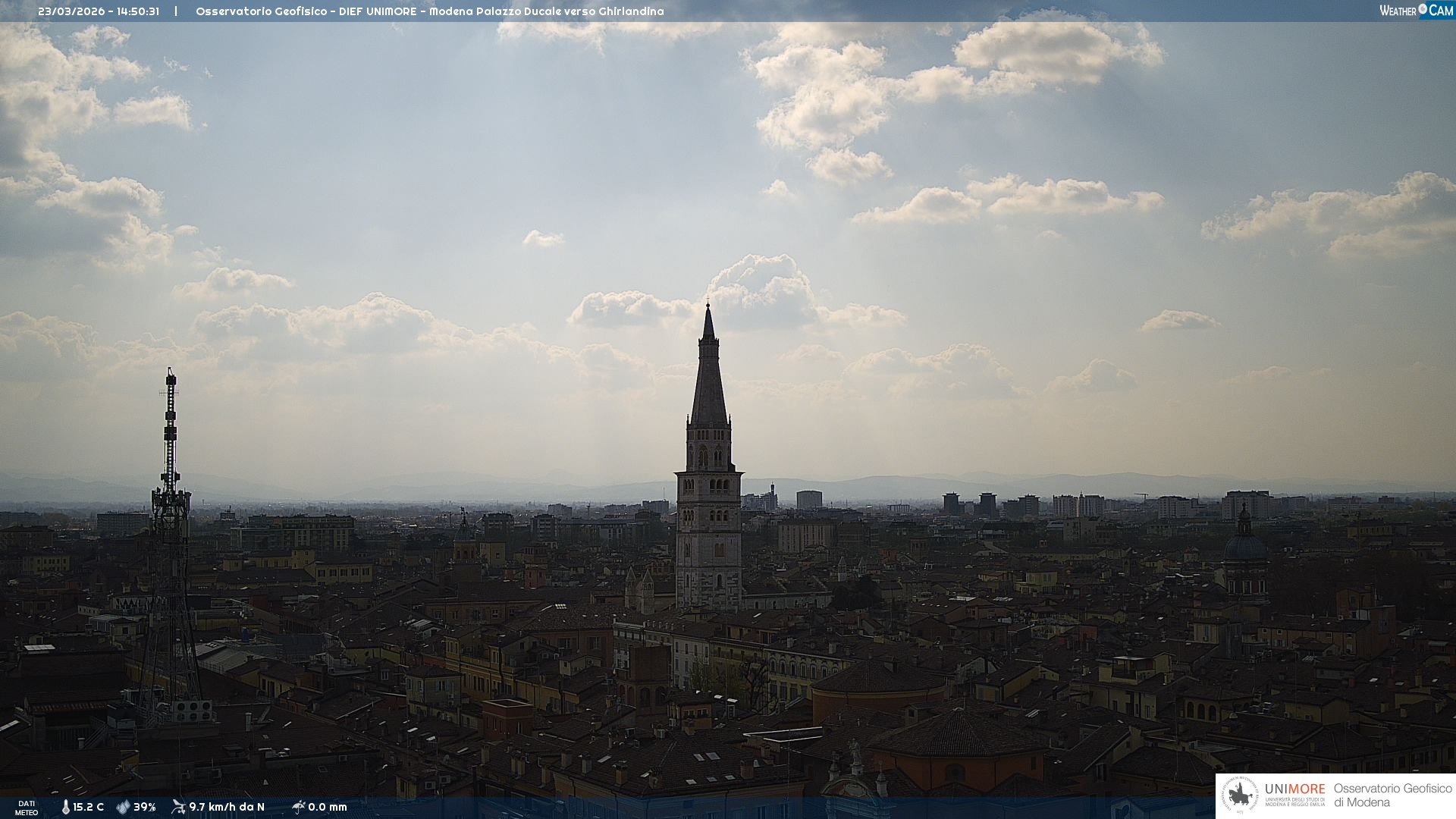Click the round WeatherCAM lens symbol
Viewport: 1456px width, 819px height.
[x=1423, y=9]
